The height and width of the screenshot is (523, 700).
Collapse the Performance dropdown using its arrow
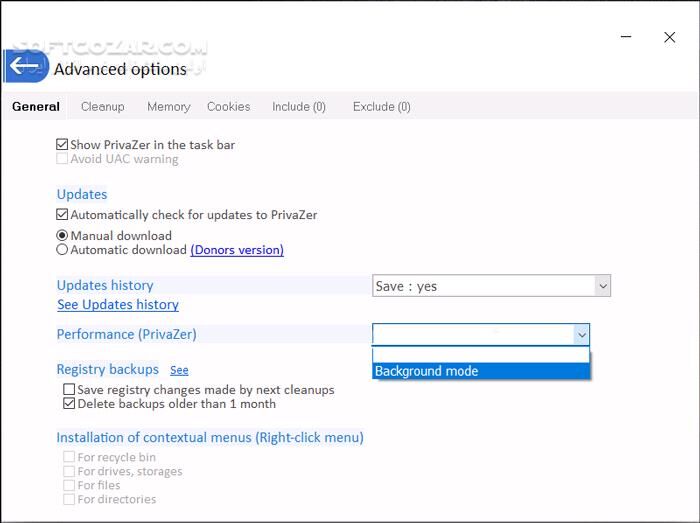[x=580, y=335]
